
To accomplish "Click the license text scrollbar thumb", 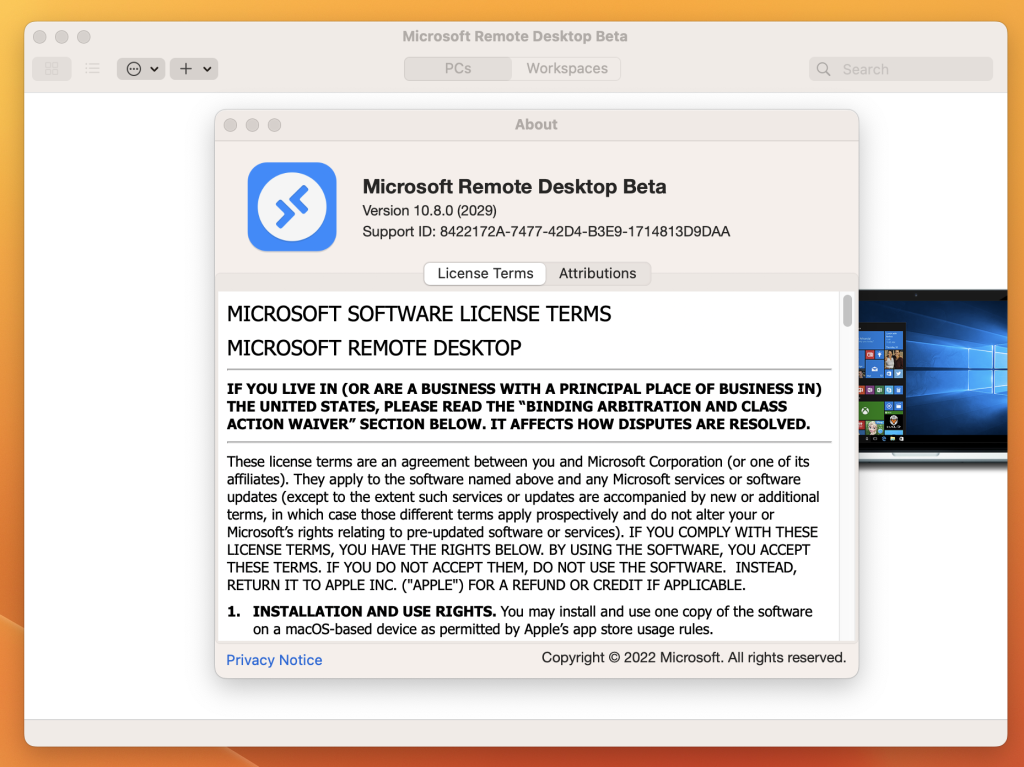I will [x=848, y=310].
